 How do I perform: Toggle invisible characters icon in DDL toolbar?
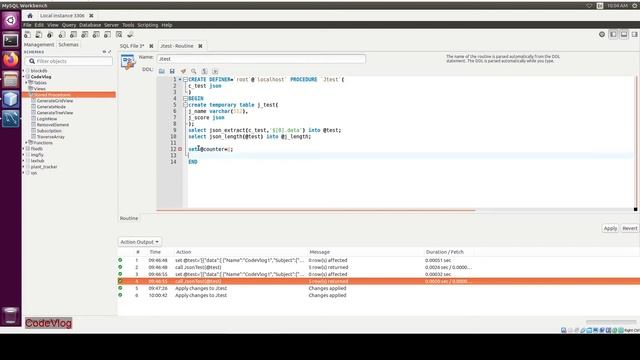point(204,71)
